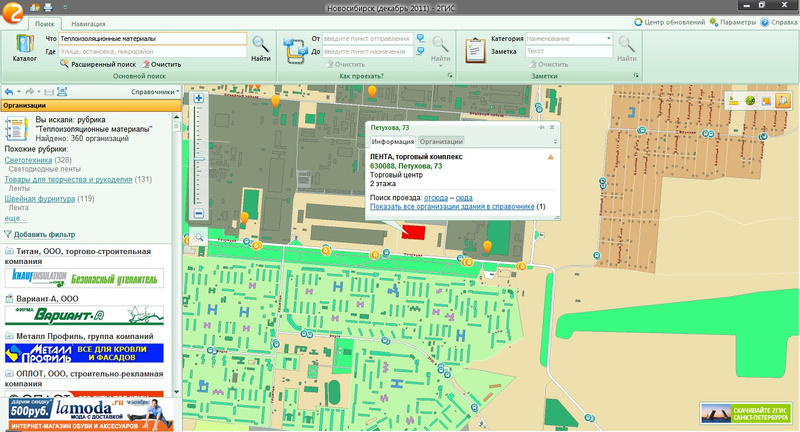
Task: Click the printer icon in title bar
Action: click(48, 7)
